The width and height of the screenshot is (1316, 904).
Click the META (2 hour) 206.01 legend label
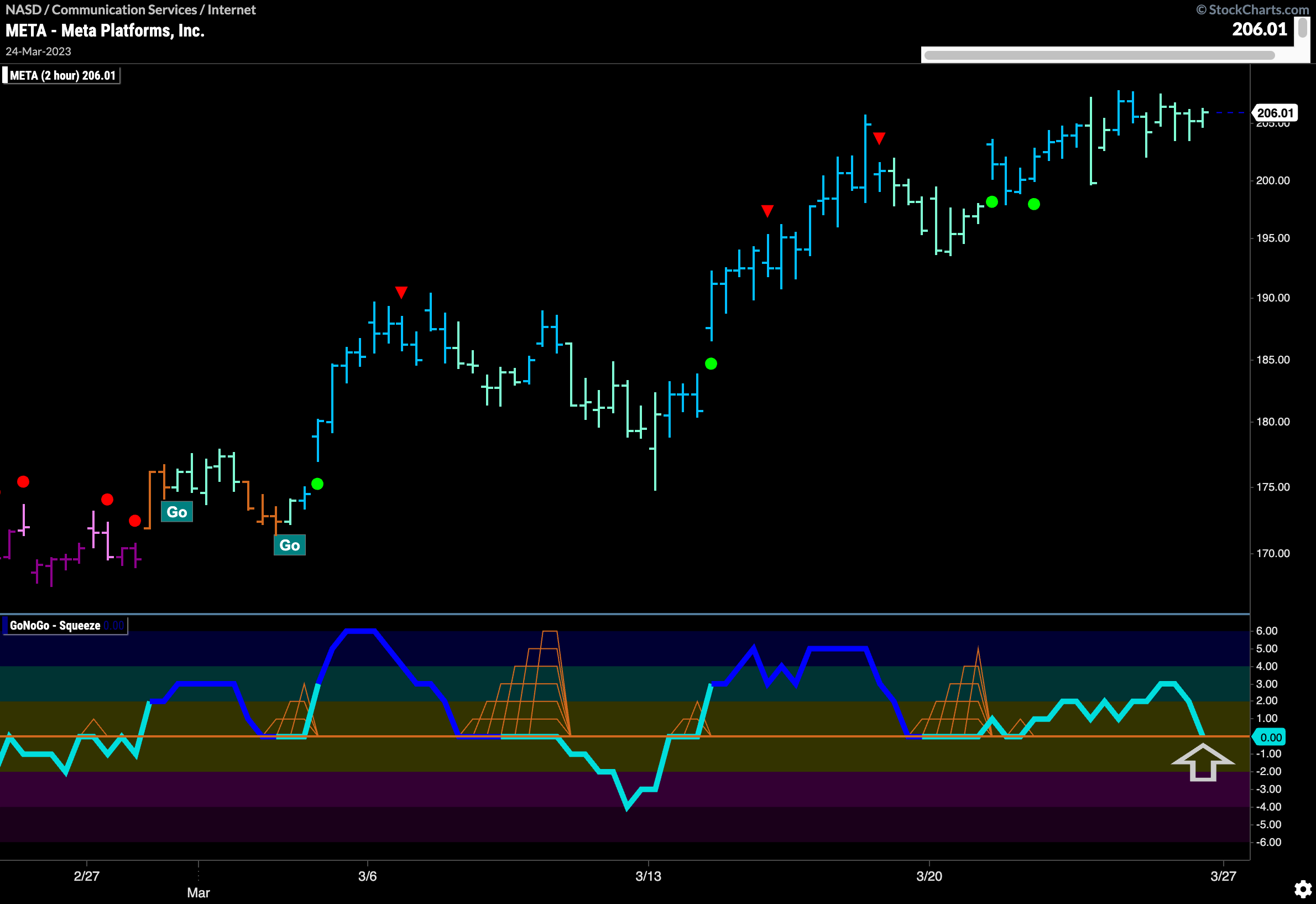[61, 75]
